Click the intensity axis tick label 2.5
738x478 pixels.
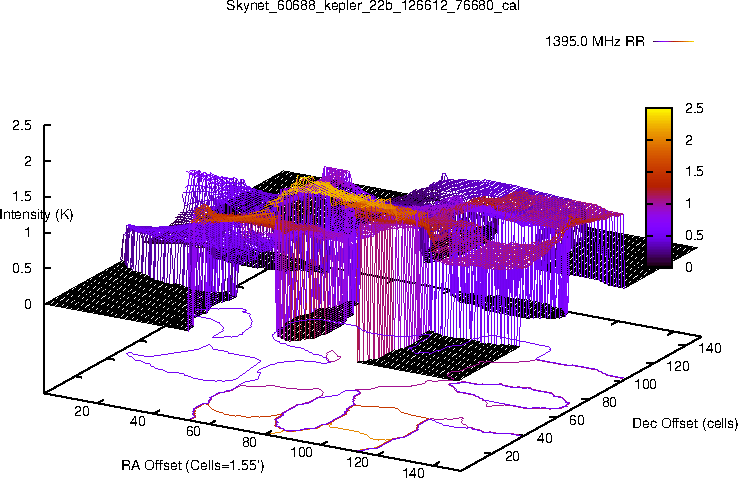(x=23, y=126)
